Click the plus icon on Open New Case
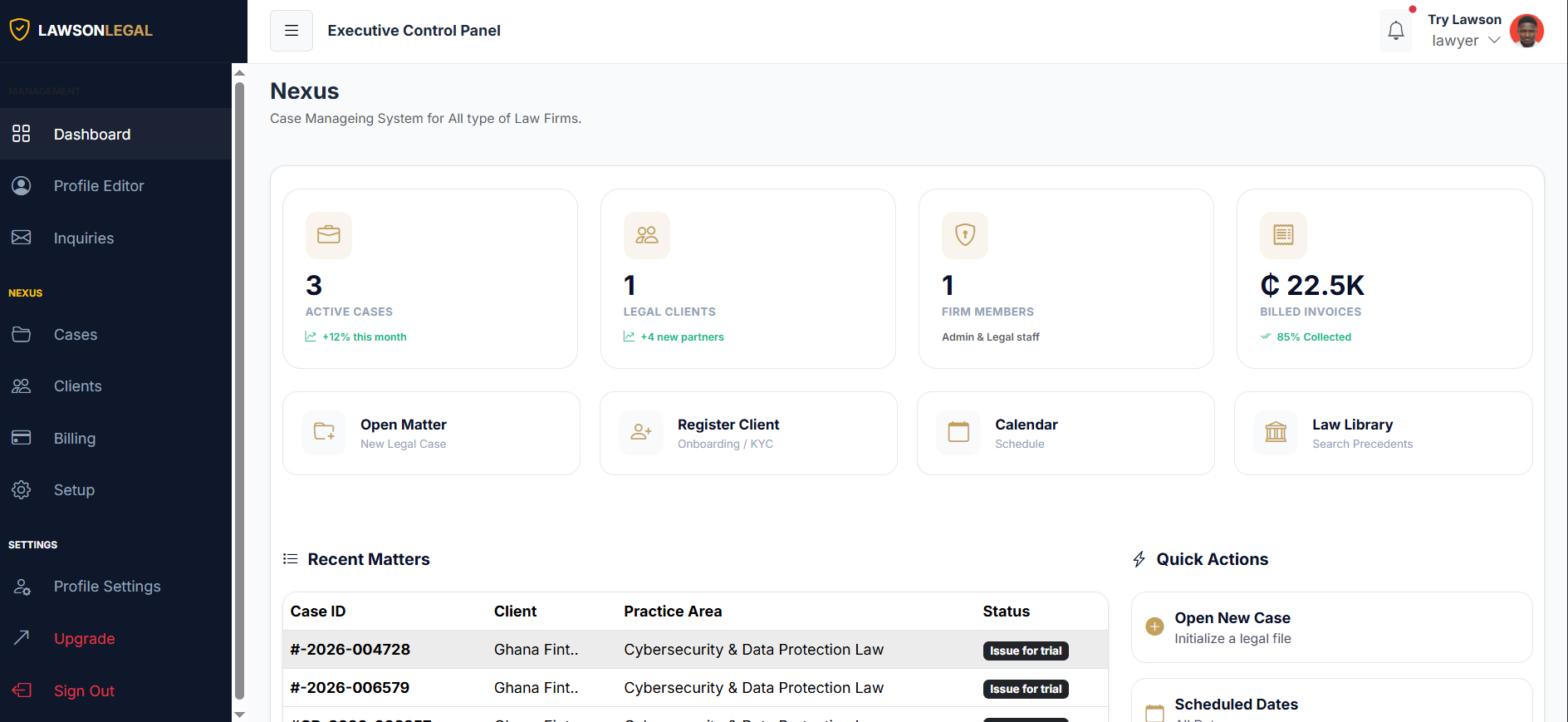The image size is (1568, 722). pyautogui.click(x=1154, y=626)
